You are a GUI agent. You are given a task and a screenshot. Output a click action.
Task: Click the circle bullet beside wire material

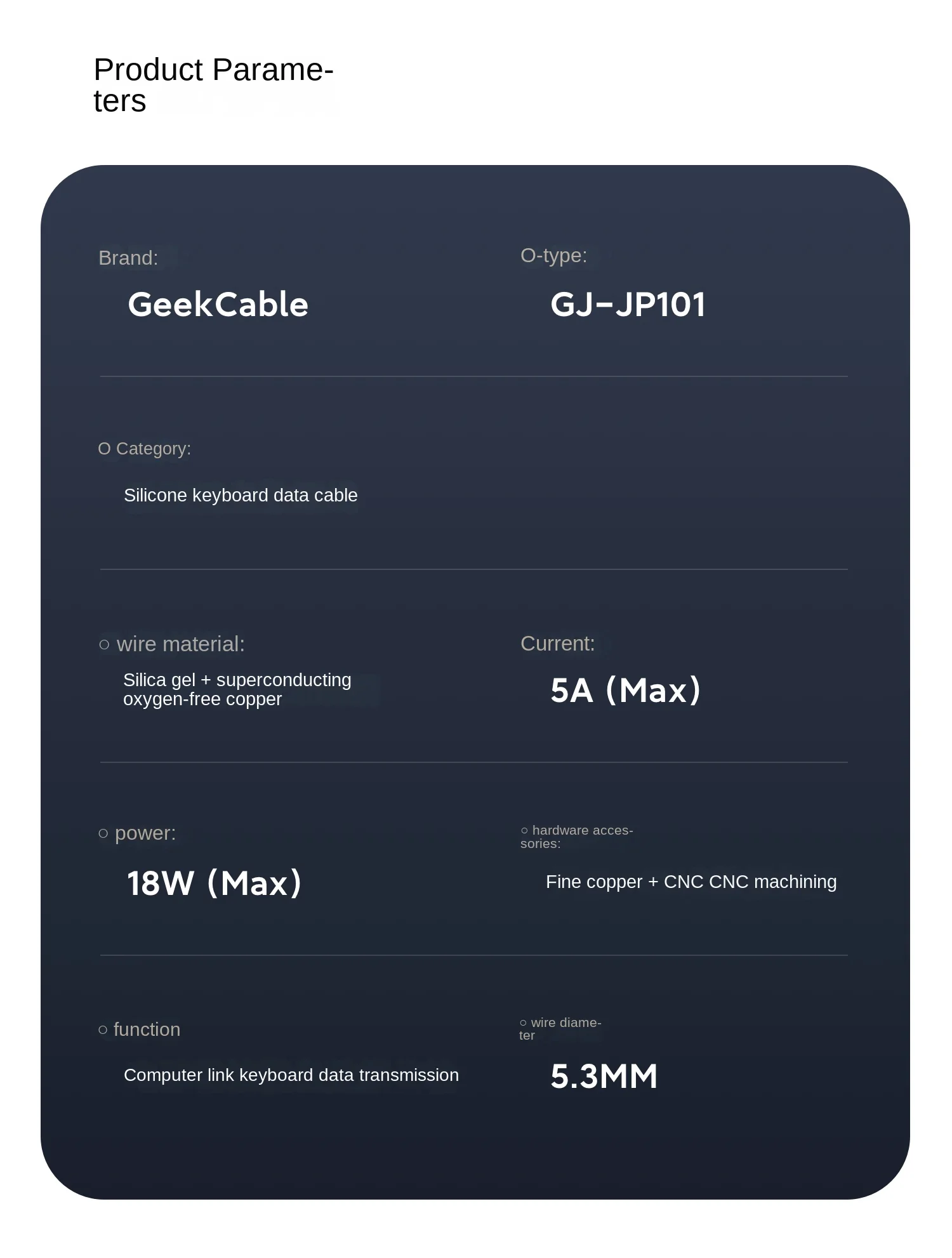coord(104,645)
